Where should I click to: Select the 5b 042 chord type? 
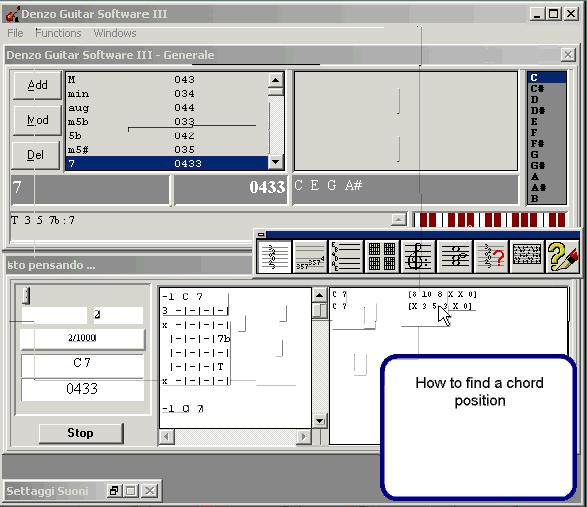tap(167, 136)
